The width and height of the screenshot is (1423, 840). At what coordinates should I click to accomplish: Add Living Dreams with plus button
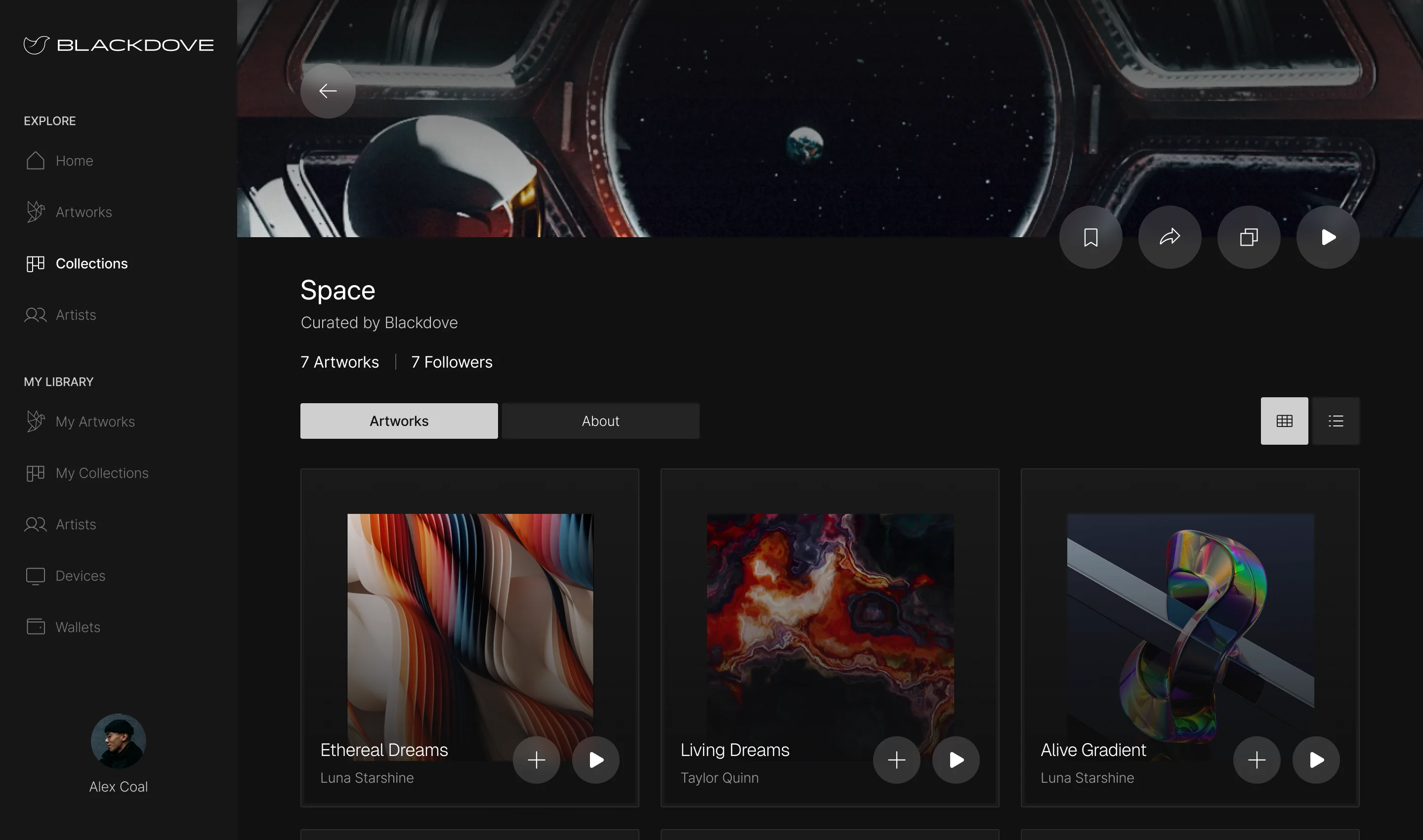pyautogui.click(x=897, y=759)
